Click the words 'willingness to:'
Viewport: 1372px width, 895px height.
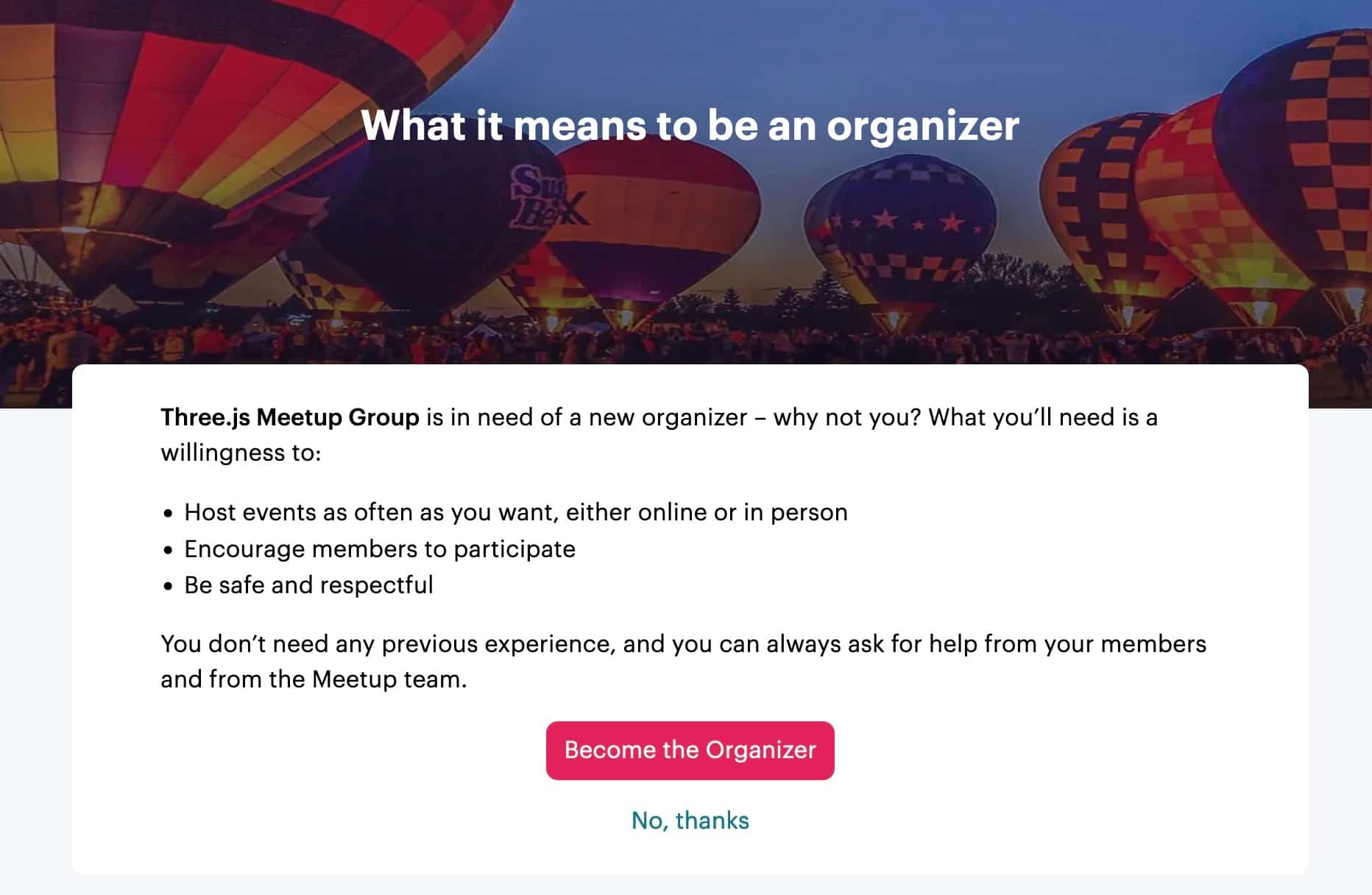pyautogui.click(x=241, y=453)
